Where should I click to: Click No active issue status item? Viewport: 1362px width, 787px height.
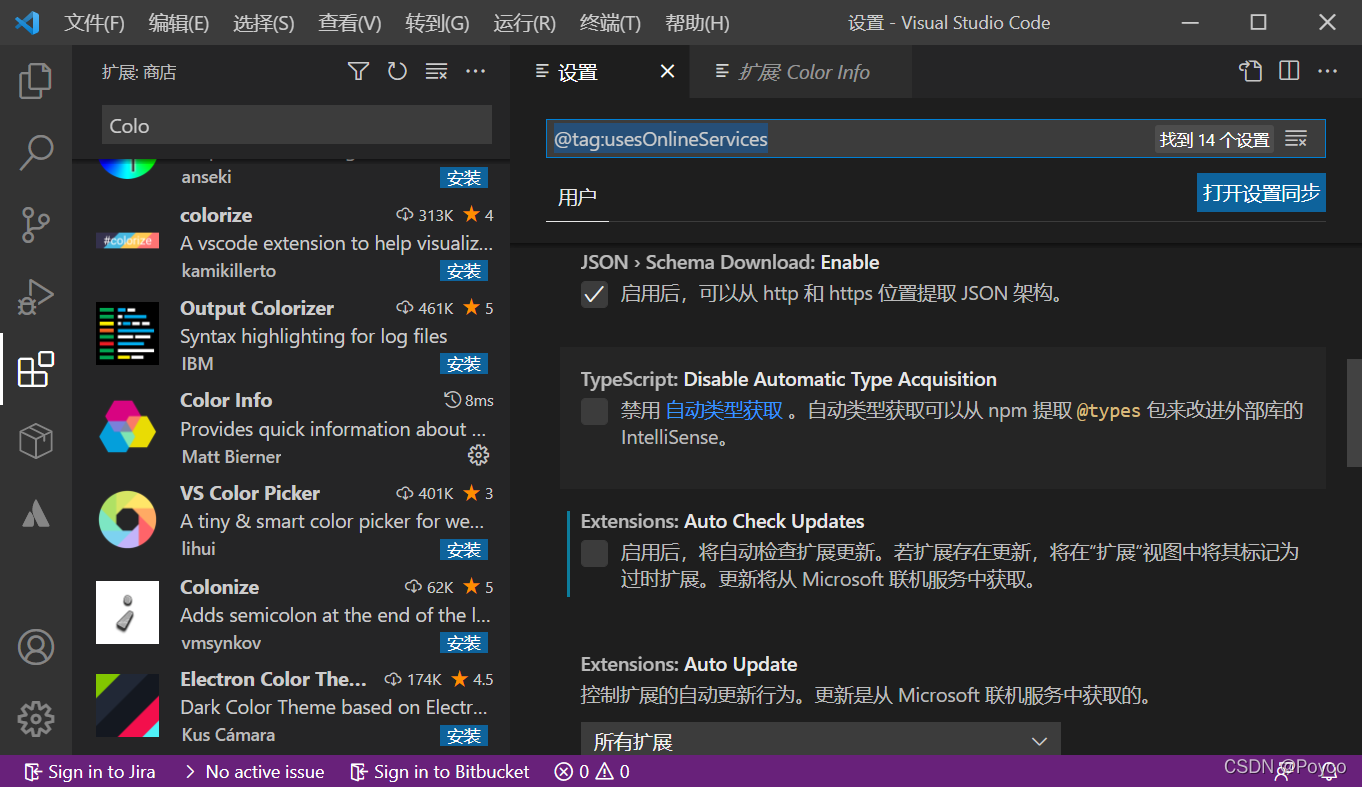254,772
